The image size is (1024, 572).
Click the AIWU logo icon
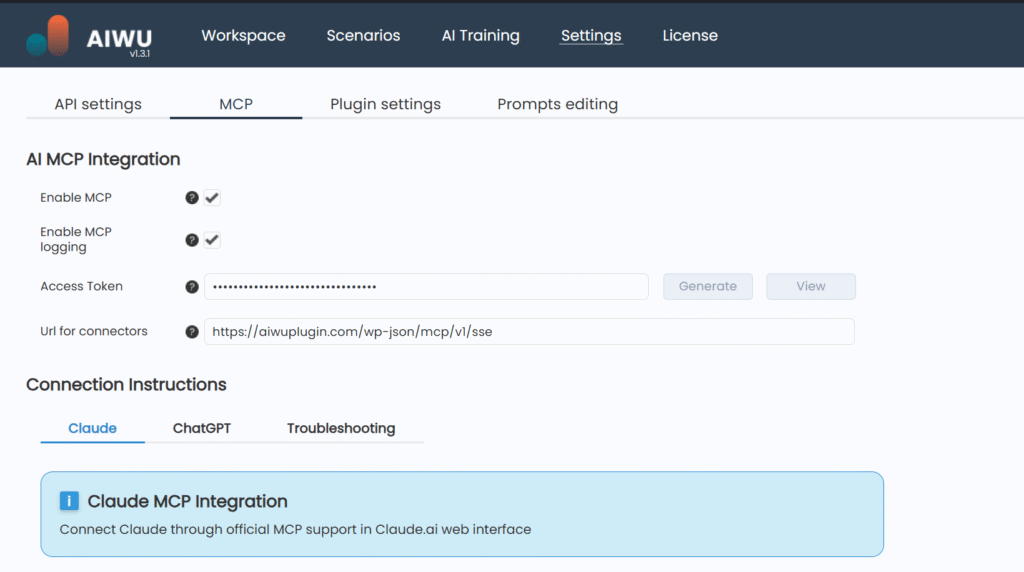(49, 35)
